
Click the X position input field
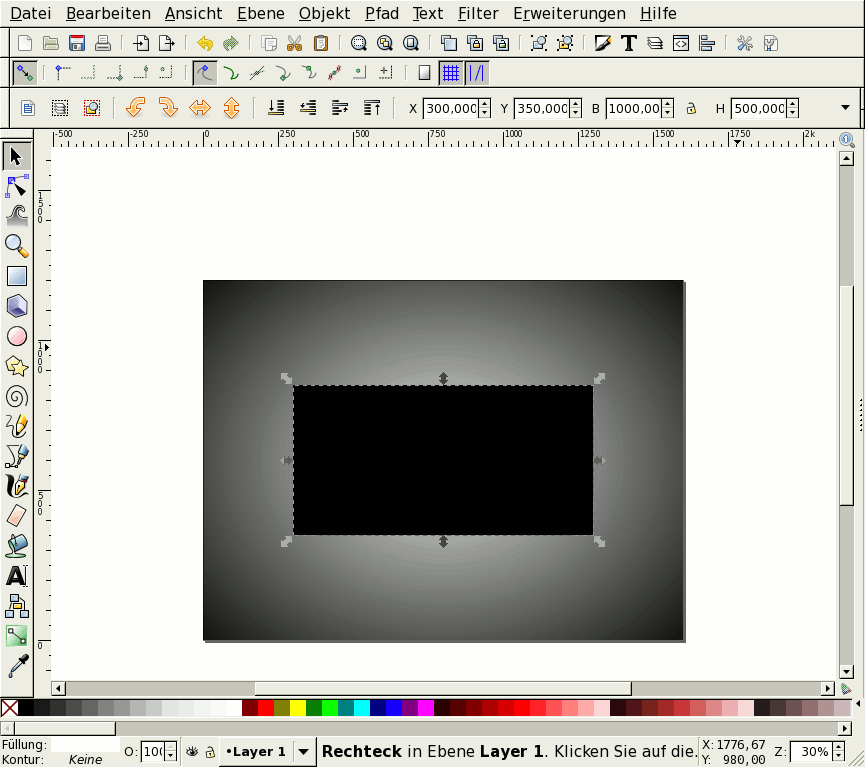[450, 108]
